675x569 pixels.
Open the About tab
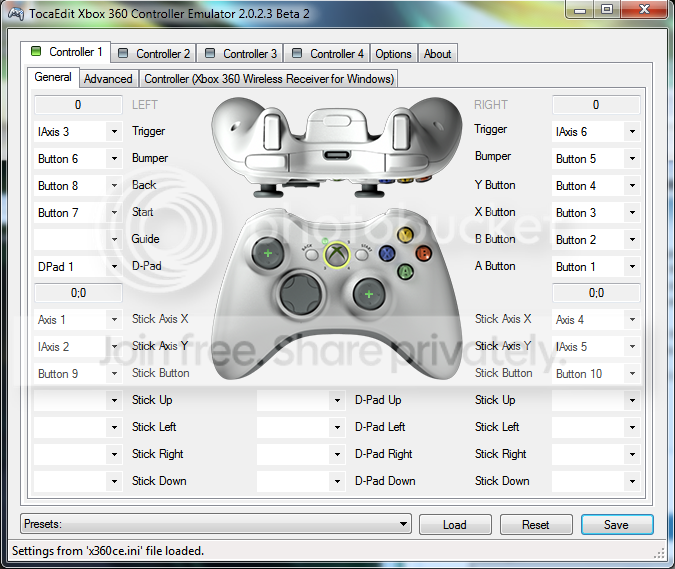[437, 54]
